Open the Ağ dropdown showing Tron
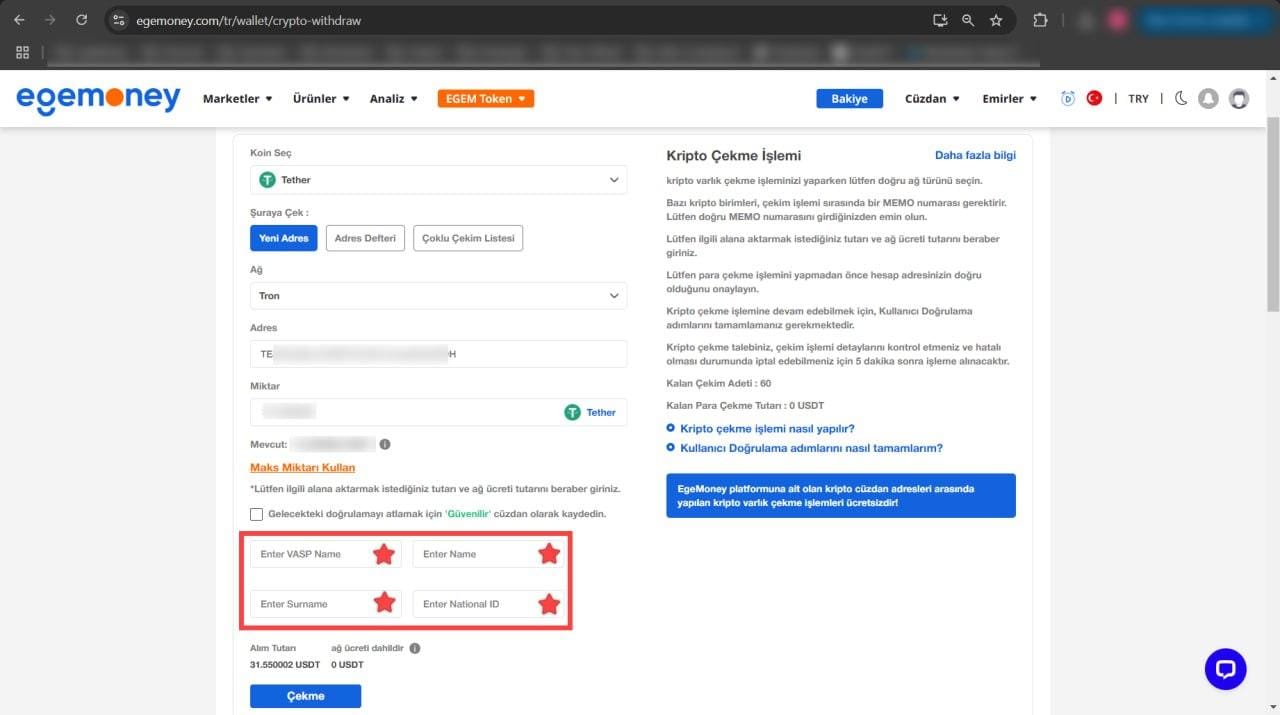The width and height of the screenshot is (1280, 715). click(x=438, y=296)
